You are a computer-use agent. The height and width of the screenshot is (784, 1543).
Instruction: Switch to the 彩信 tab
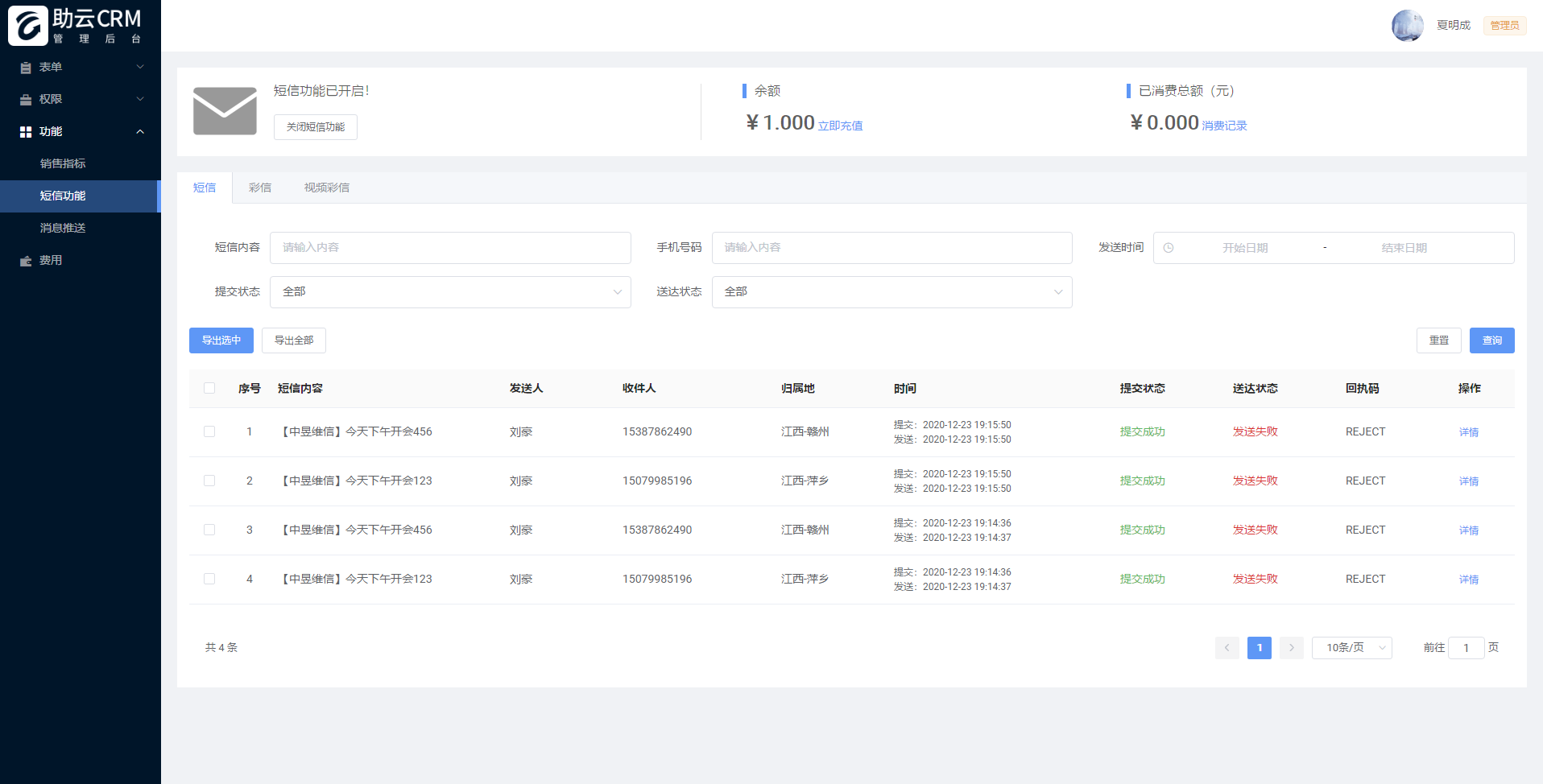point(260,188)
